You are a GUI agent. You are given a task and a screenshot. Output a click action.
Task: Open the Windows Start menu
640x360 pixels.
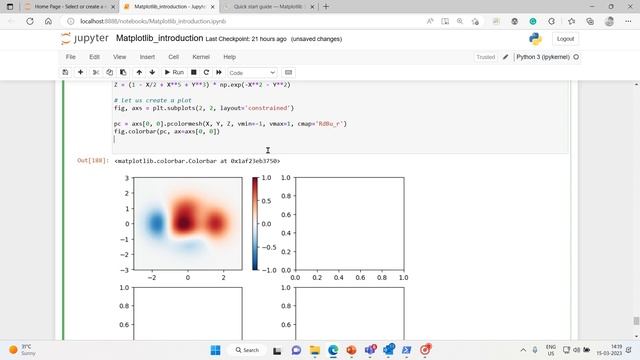click(x=216, y=350)
